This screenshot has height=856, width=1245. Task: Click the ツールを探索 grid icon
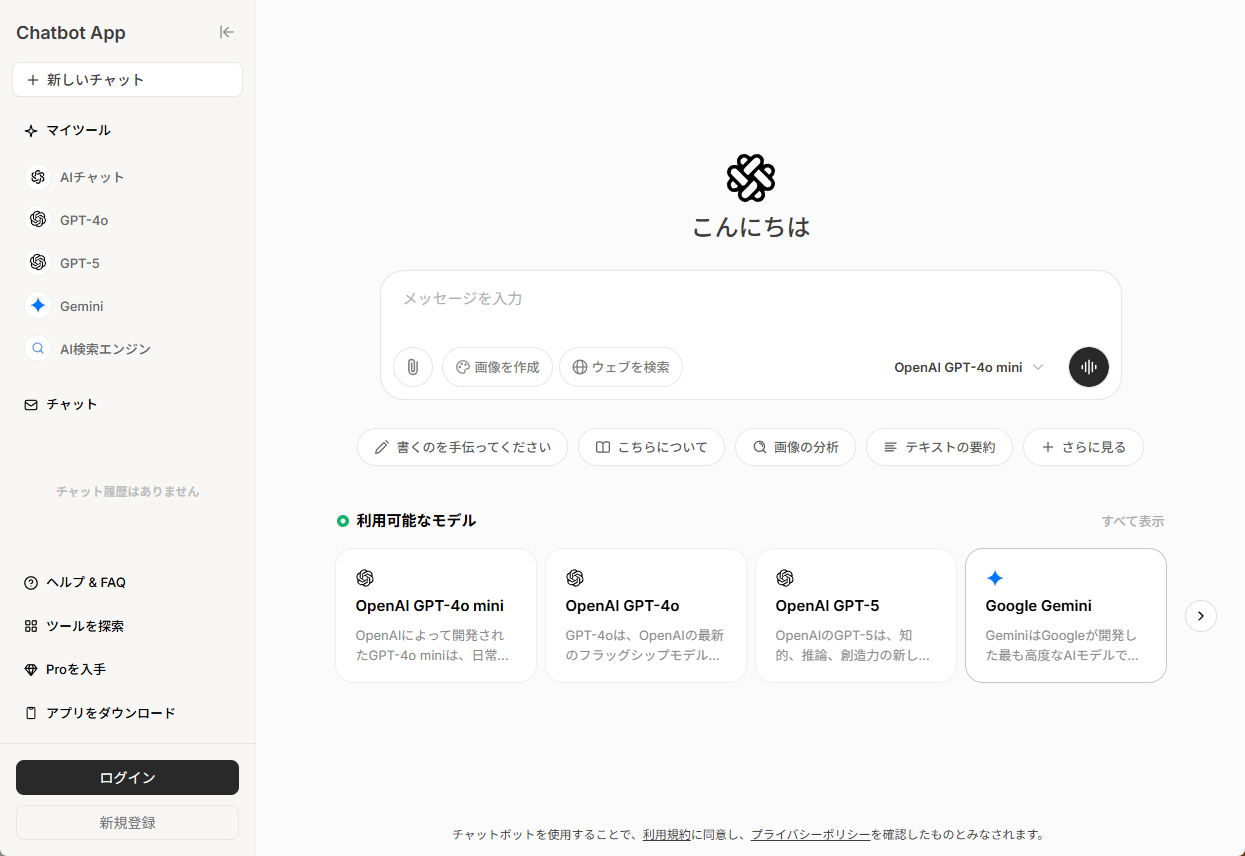[31, 626]
